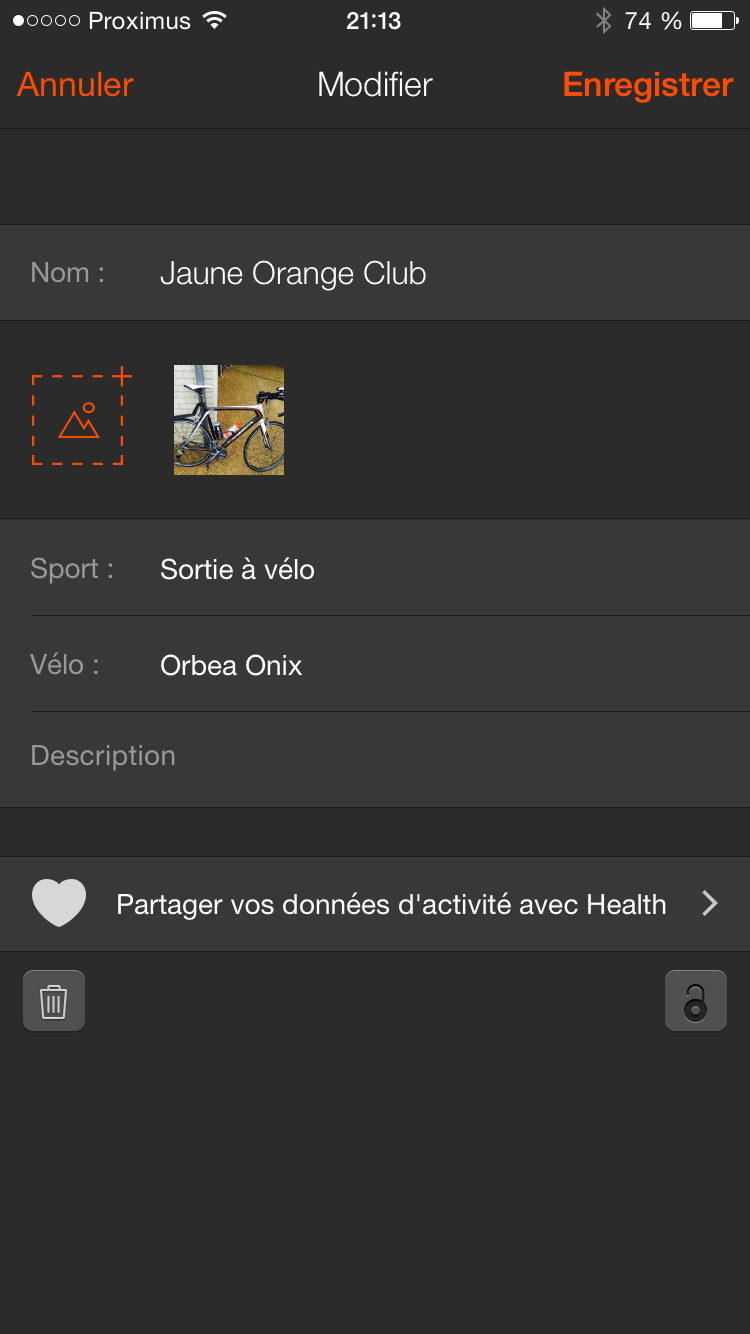The width and height of the screenshot is (750, 1334).
Task: Tap the Vélo label
Action: 65,665
